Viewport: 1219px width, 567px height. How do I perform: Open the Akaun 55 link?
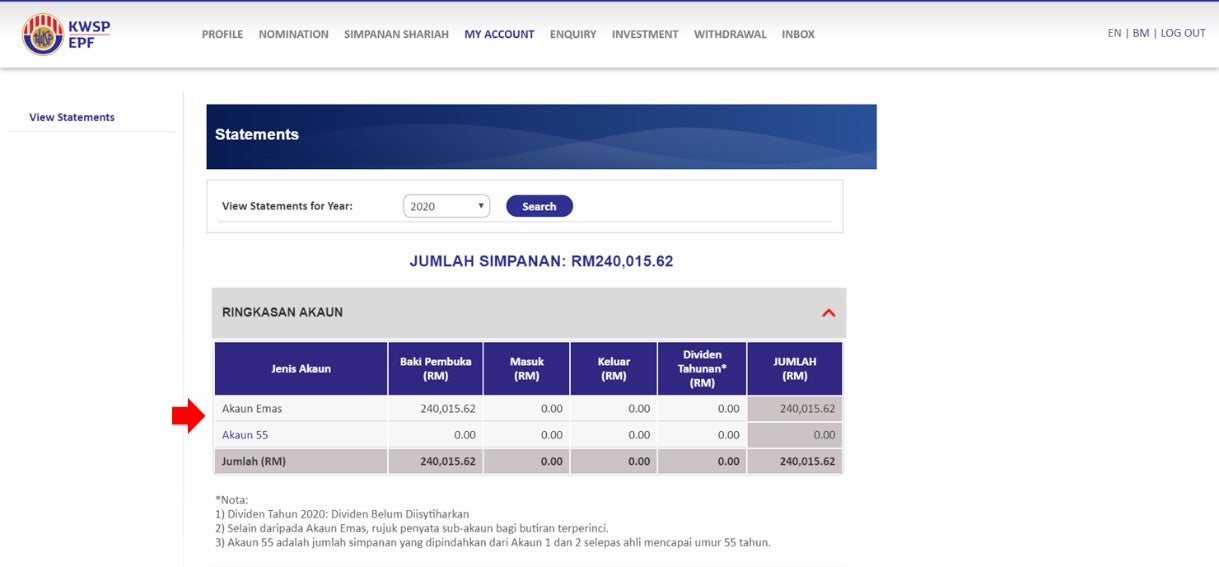[x=245, y=435]
